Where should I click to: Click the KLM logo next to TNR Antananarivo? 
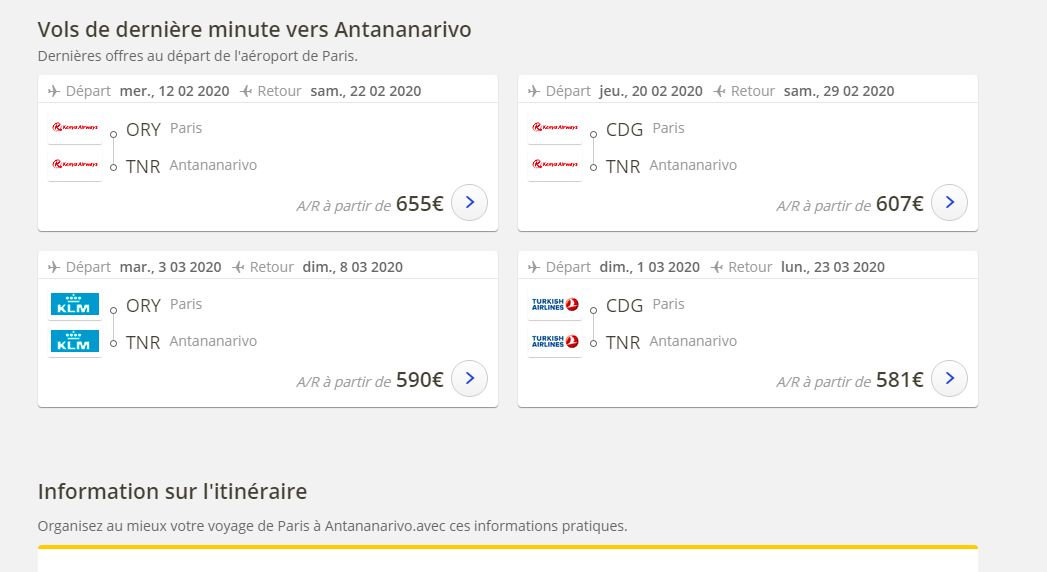click(75, 341)
